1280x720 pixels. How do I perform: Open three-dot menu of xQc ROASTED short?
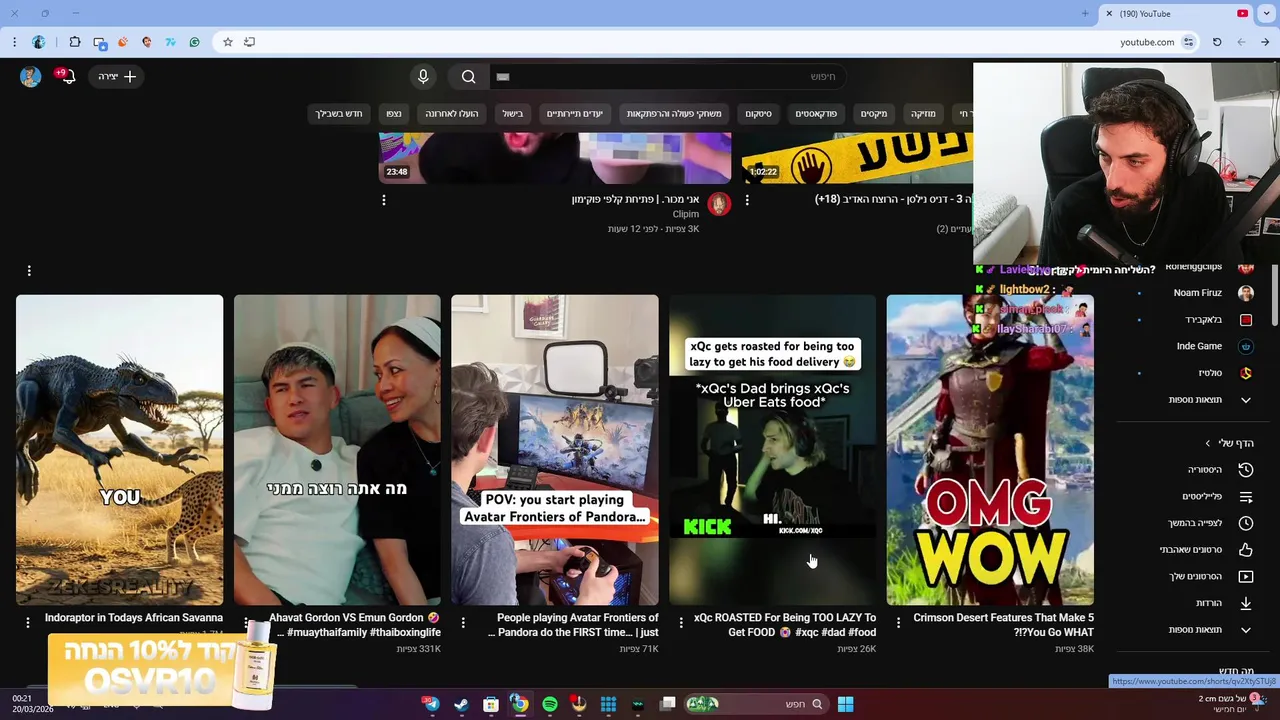[x=681, y=622]
